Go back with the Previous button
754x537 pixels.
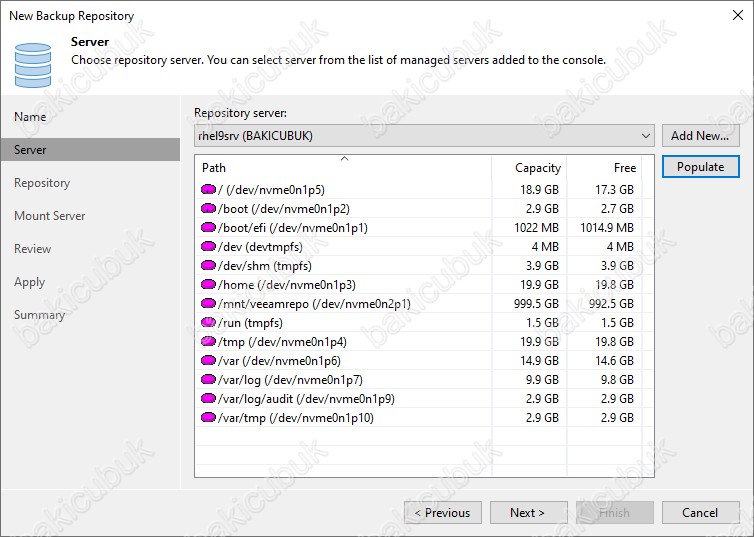point(443,513)
